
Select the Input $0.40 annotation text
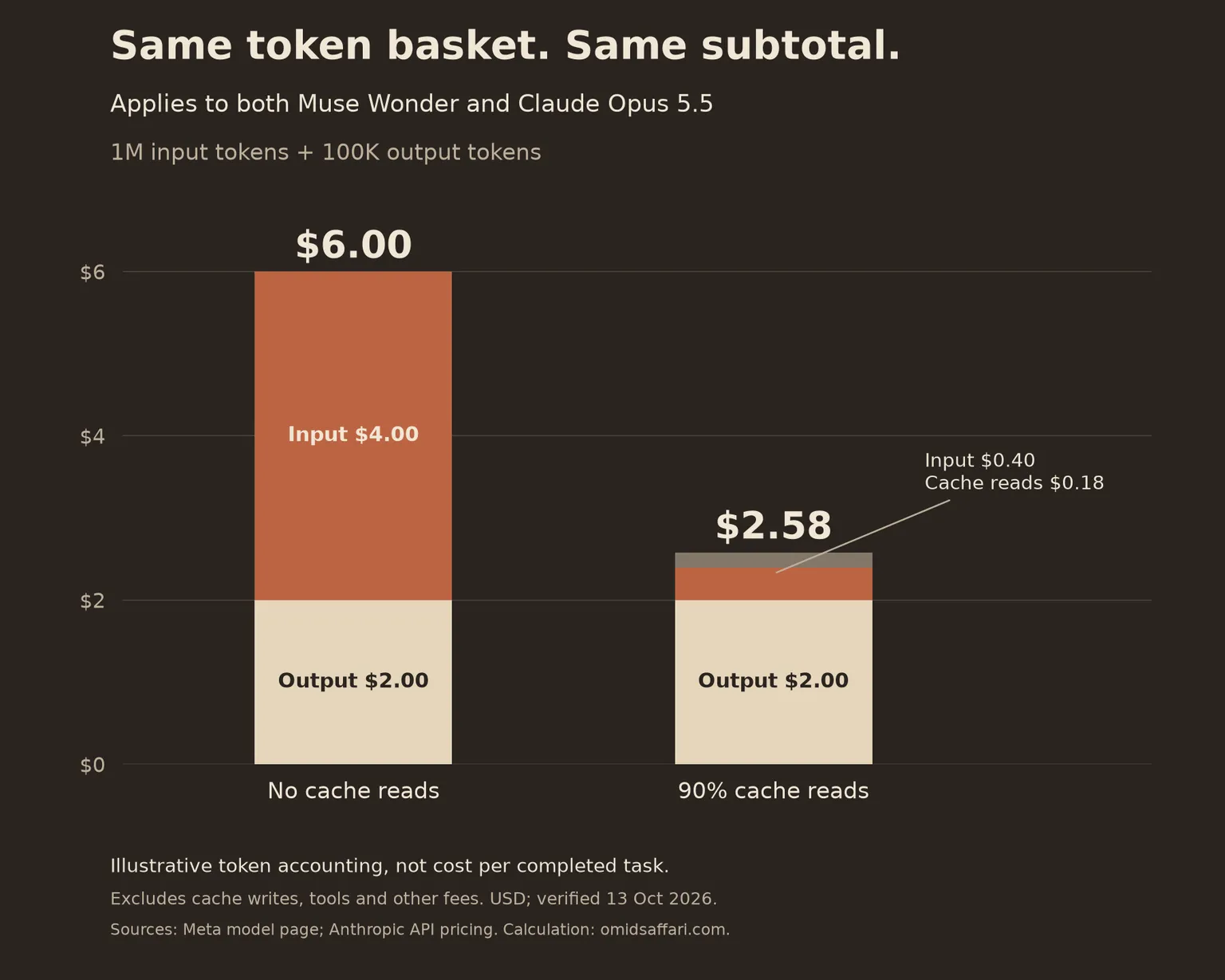[979, 460]
